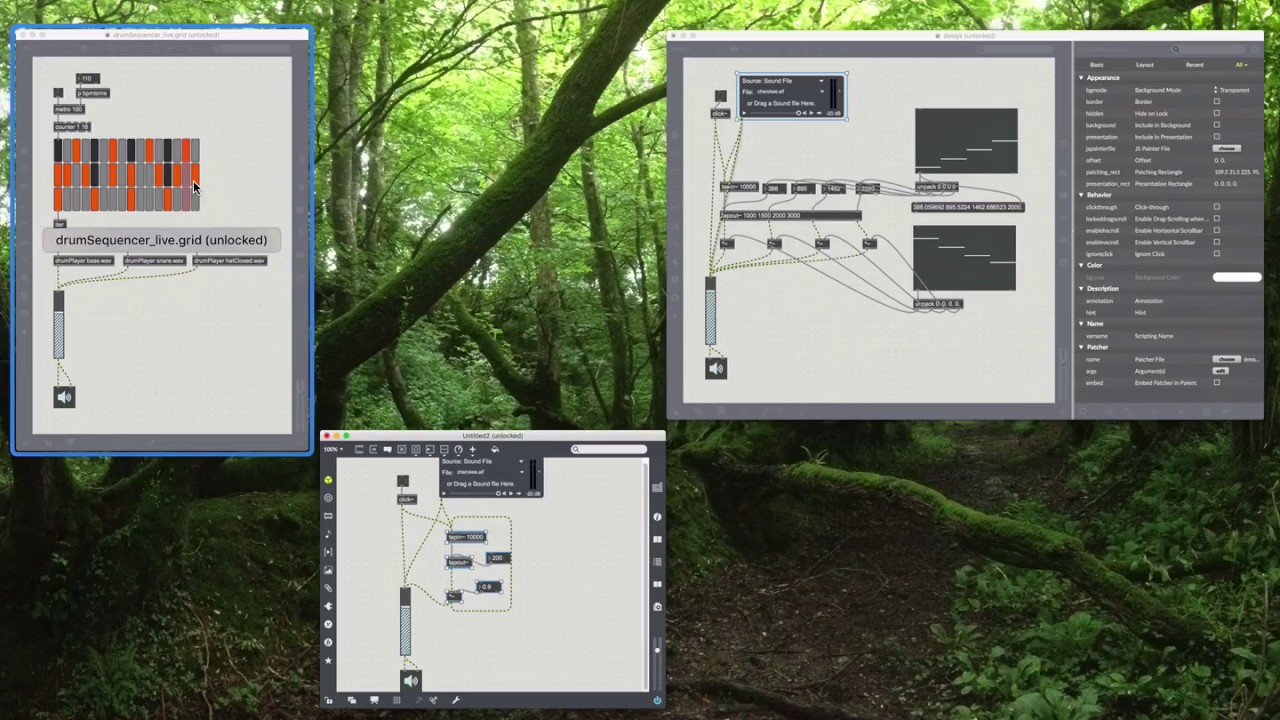1280x720 pixels.
Task: Open the All tab menu in the inspector
Action: click(x=1241, y=65)
